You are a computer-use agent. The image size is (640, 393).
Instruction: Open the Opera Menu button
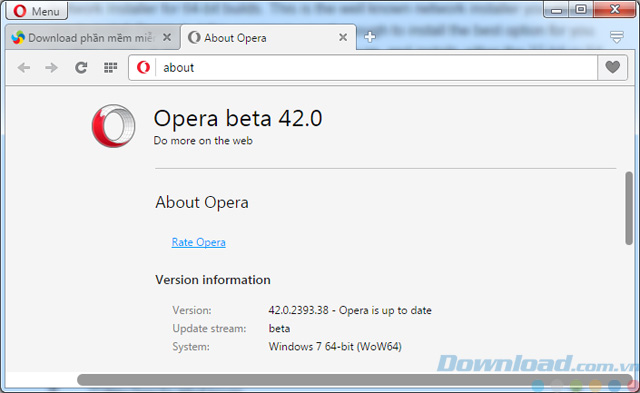pos(37,11)
